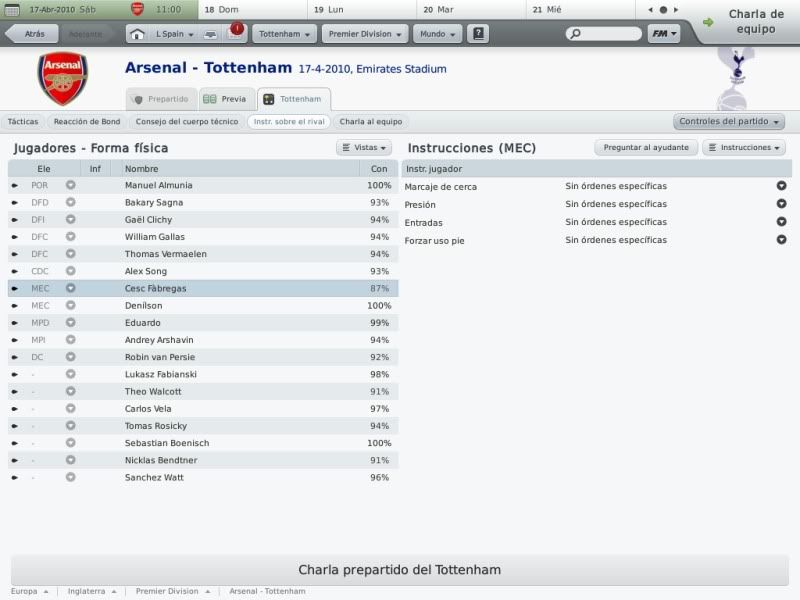Open the Controles del partido dropdown
Screen dimensions: 800x600
tap(729, 121)
